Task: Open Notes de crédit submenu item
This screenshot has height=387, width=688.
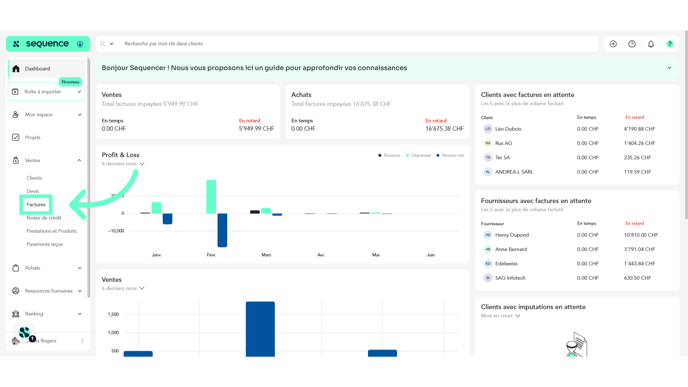Action: pos(44,218)
